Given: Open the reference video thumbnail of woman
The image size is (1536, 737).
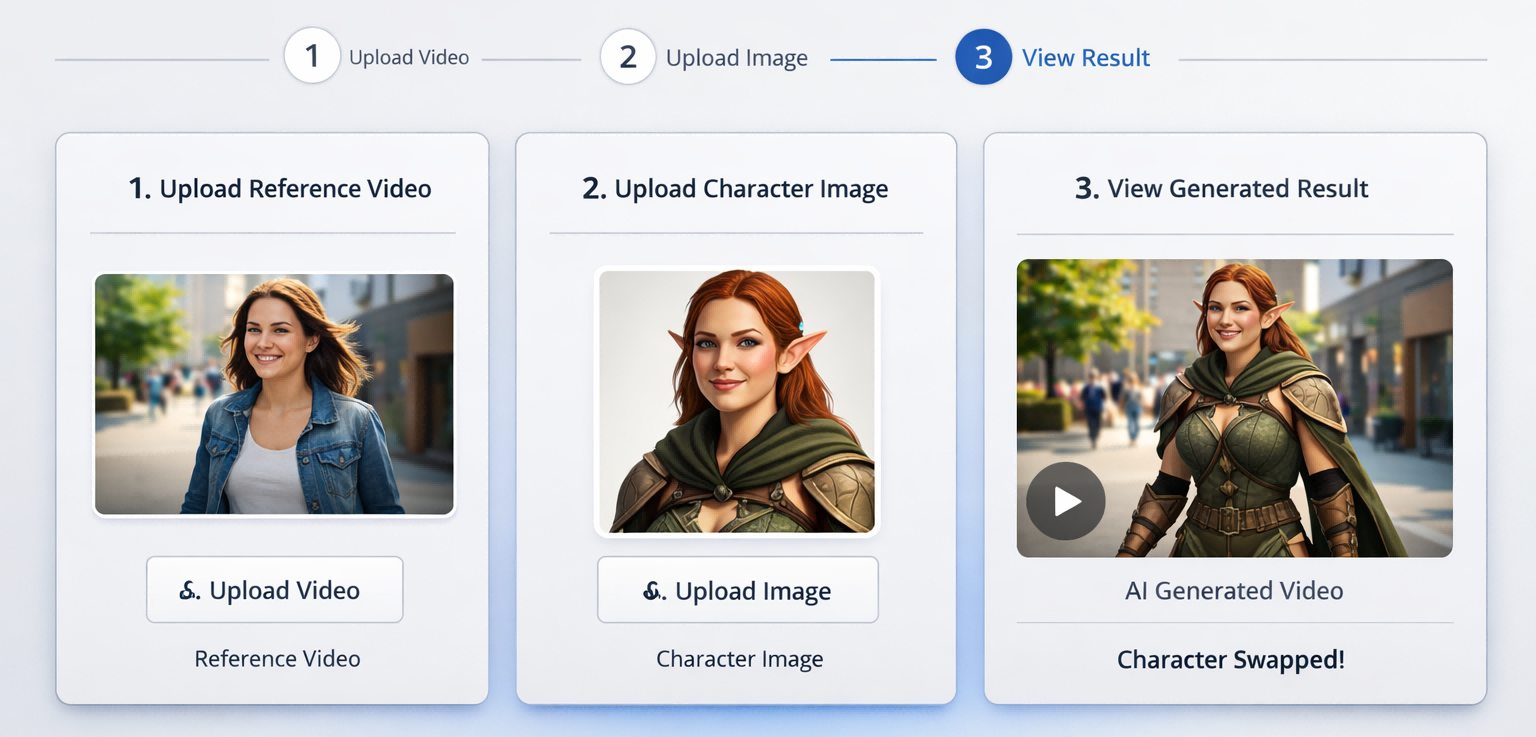Looking at the screenshot, I should coord(274,394).
